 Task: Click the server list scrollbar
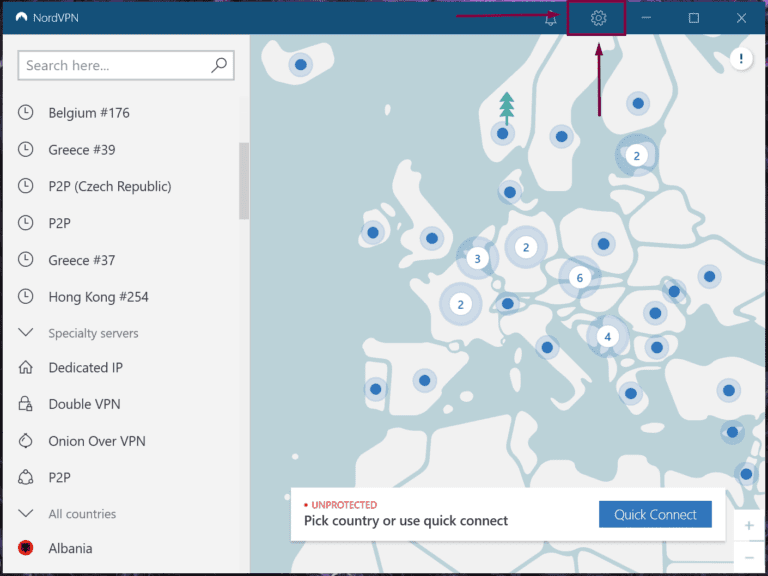244,180
